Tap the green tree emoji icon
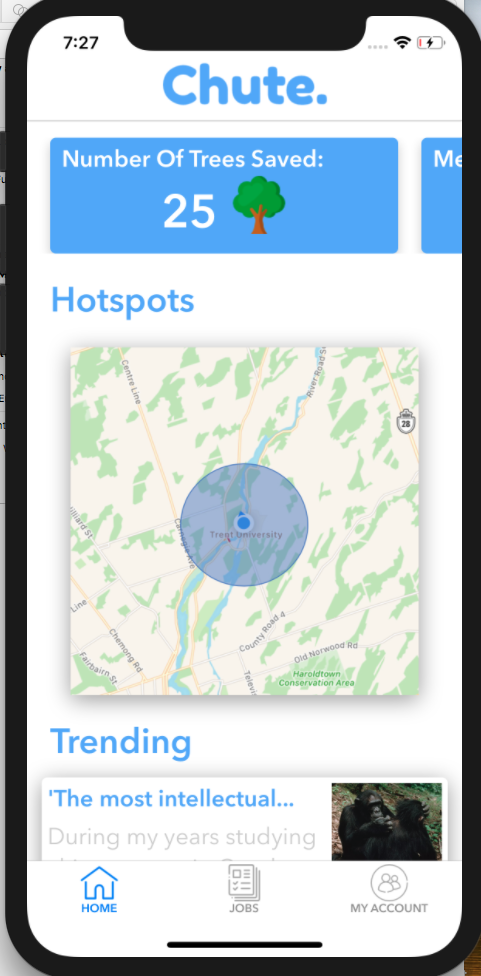 (x=259, y=205)
